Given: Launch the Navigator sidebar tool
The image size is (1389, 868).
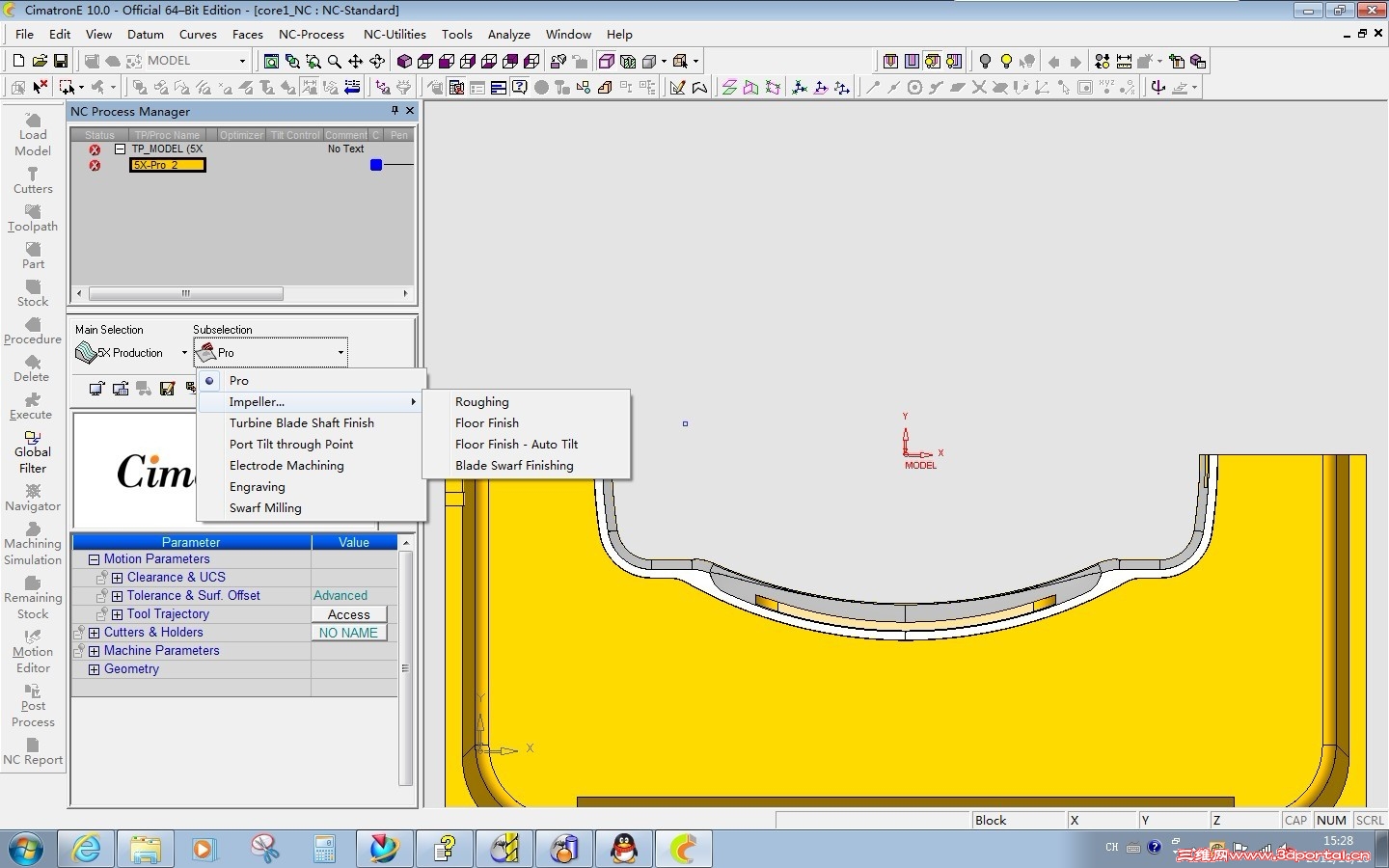Looking at the screenshot, I should point(33,498).
